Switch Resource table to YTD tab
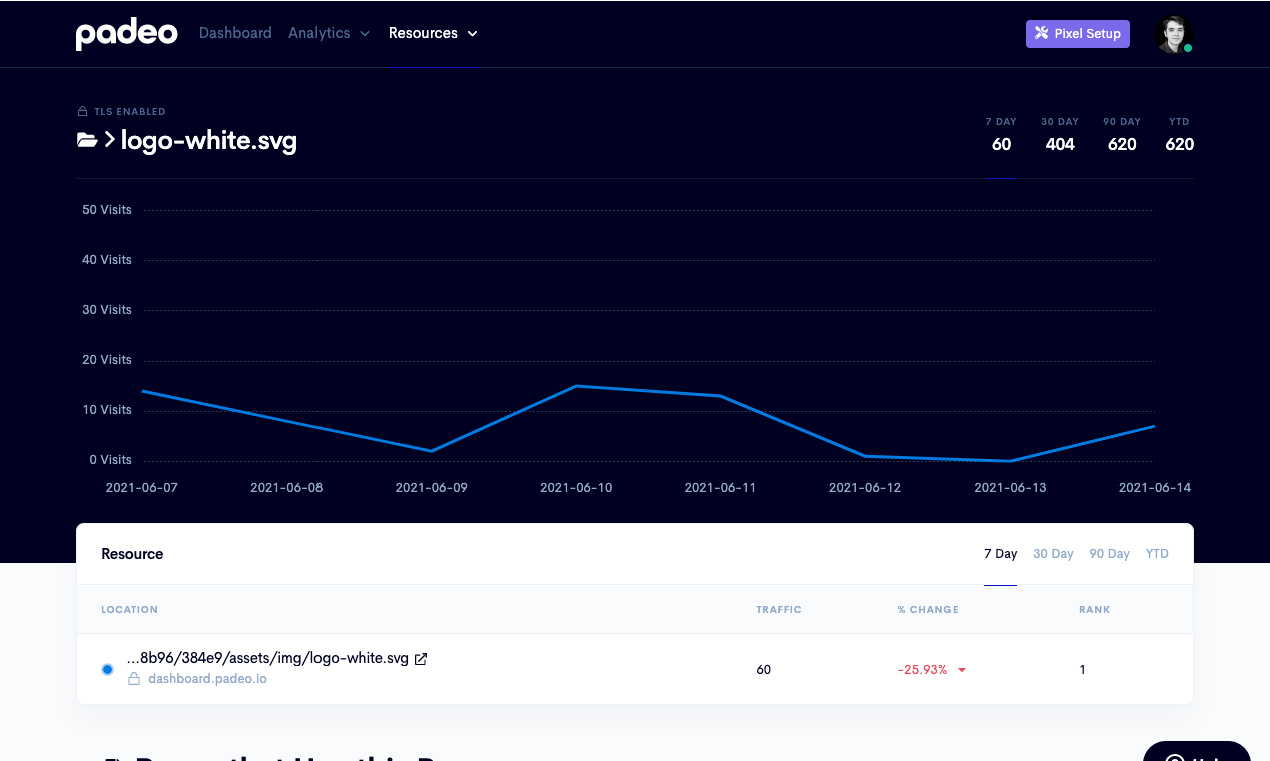The image size is (1270, 761). pos(1157,554)
